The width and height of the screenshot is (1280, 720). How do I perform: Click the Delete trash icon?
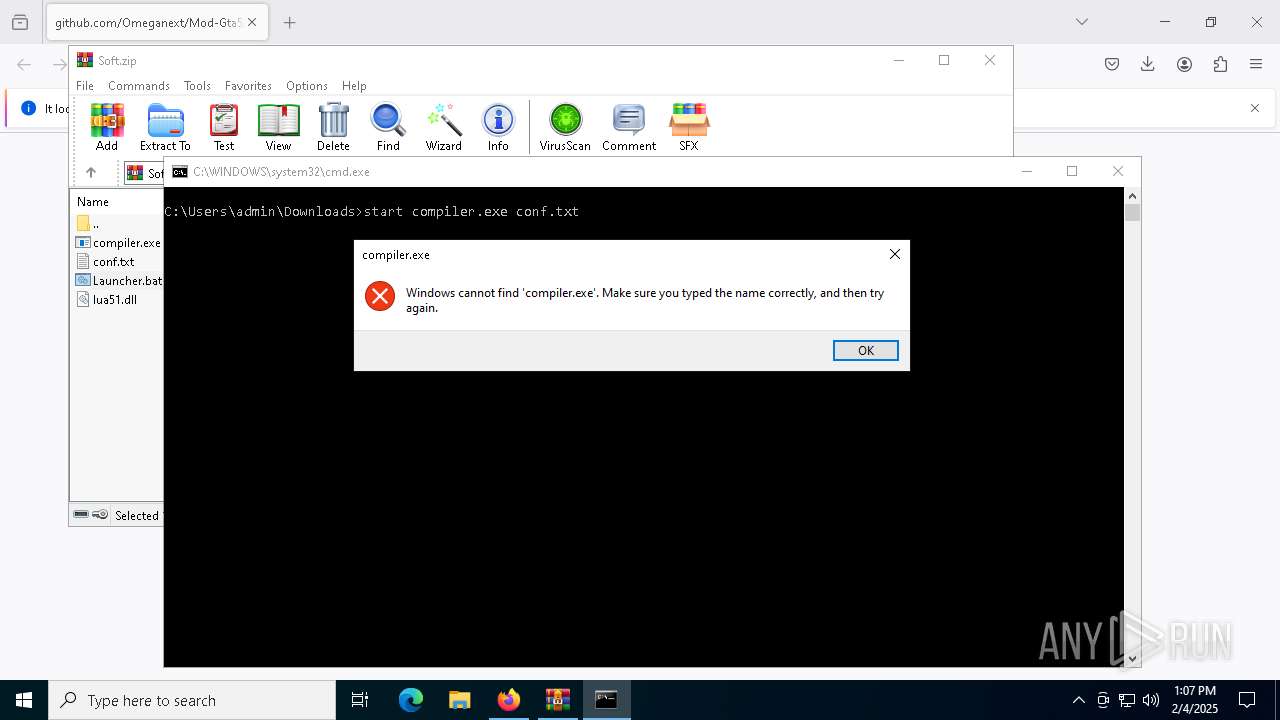tap(333, 127)
